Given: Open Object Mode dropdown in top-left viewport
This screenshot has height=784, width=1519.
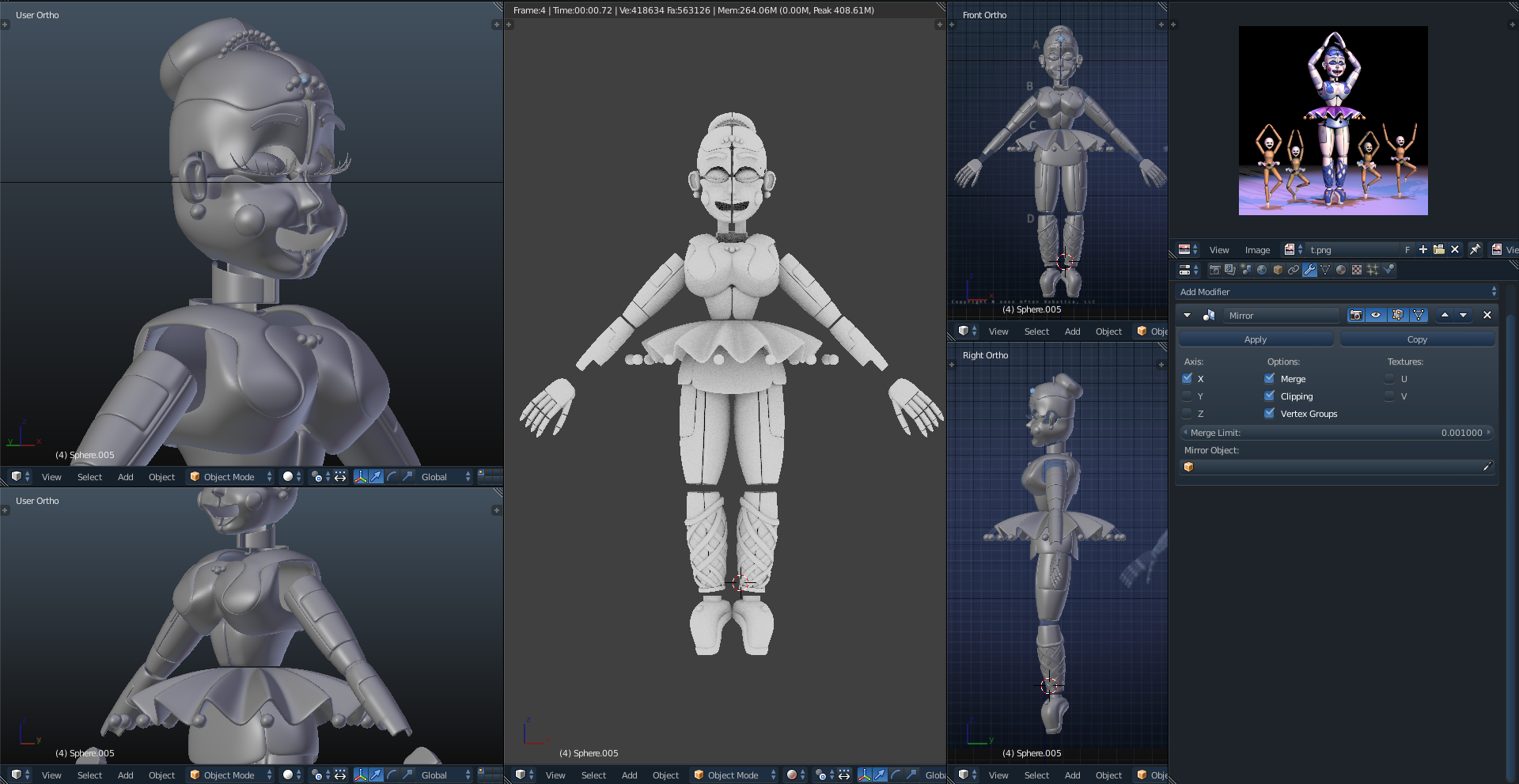Looking at the screenshot, I should 231,476.
